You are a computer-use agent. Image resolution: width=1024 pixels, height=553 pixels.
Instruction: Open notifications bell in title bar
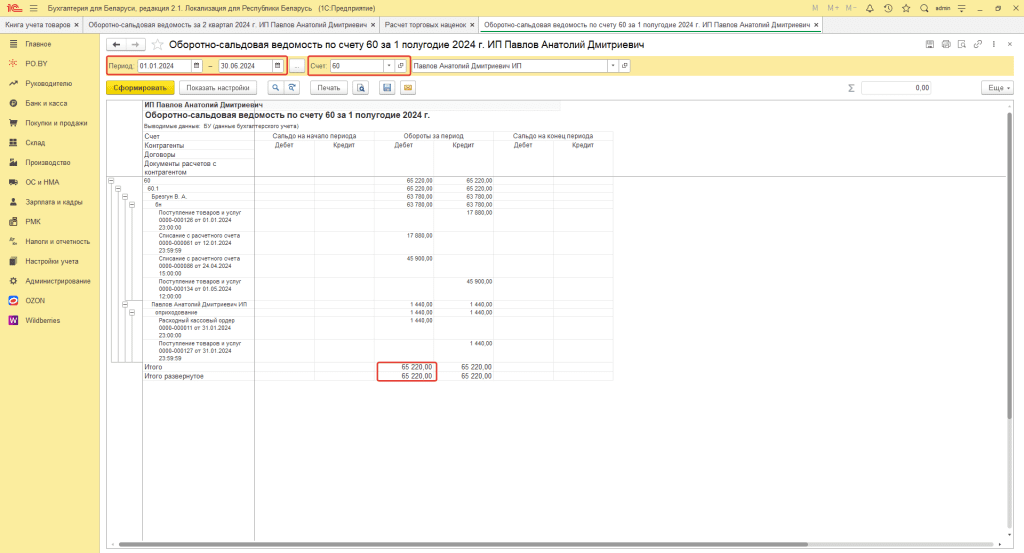tap(869, 8)
